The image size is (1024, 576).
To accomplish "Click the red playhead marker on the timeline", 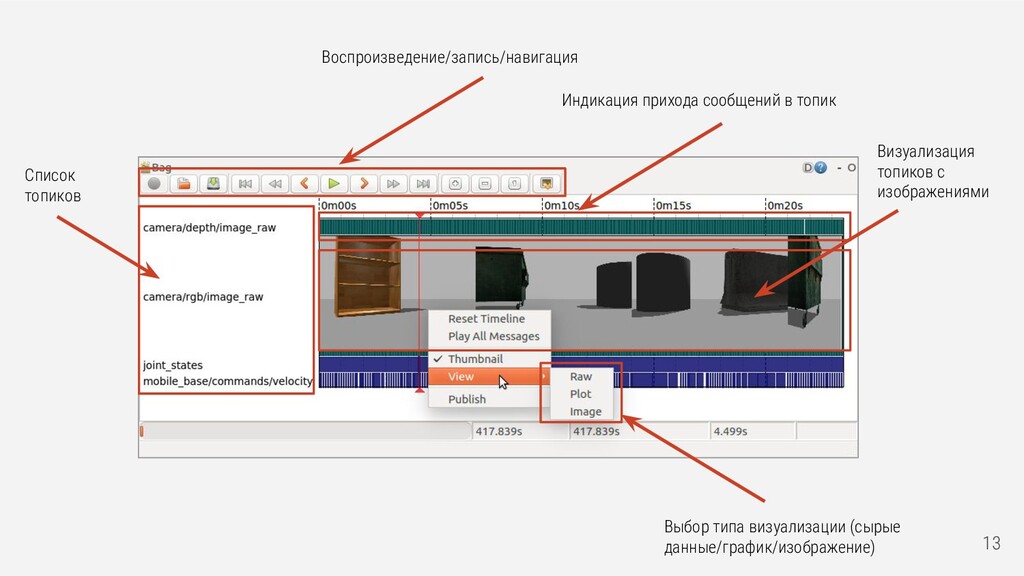I will pyautogui.click(x=419, y=215).
